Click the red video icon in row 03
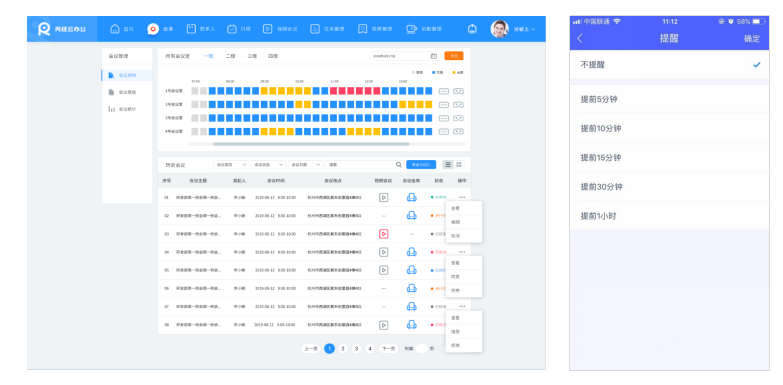This screenshot has height=385, width=783. [384, 234]
